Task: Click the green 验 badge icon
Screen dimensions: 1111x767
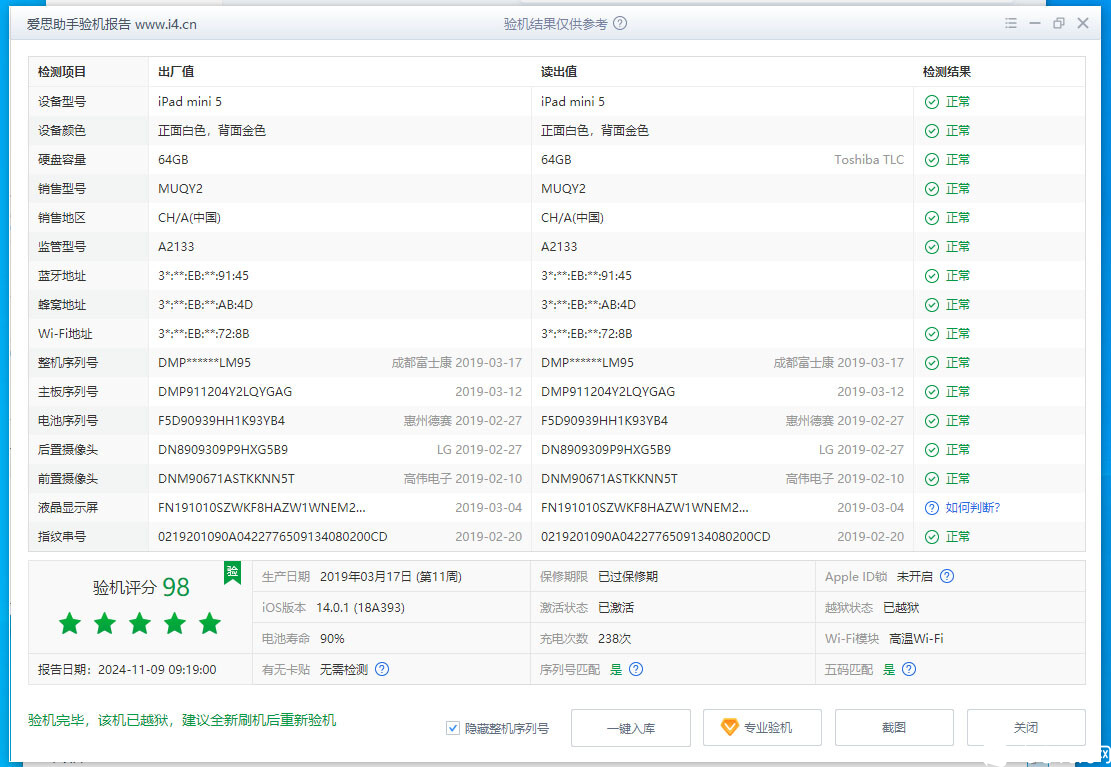Action: pyautogui.click(x=232, y=573)
